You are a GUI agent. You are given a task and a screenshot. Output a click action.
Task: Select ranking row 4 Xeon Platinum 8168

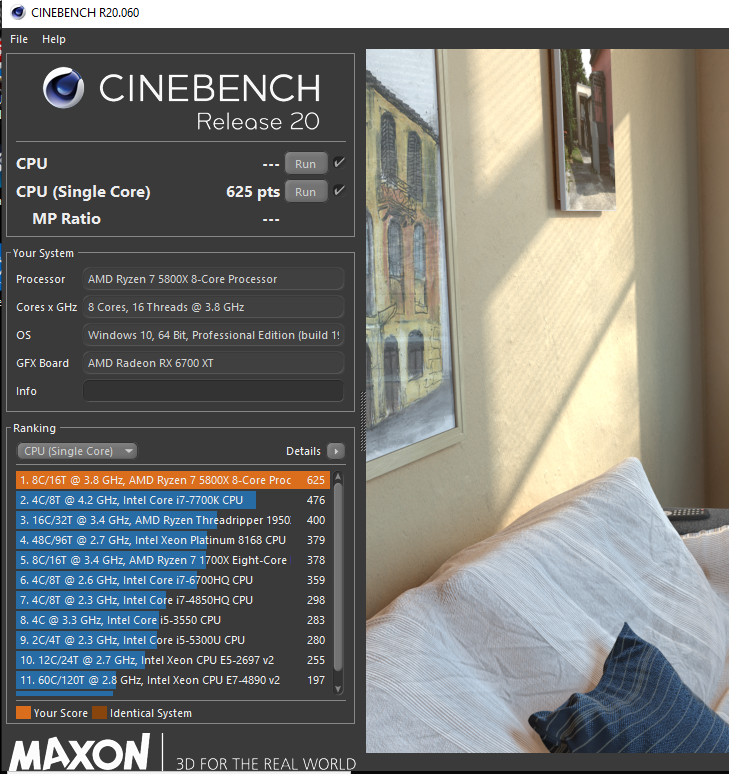coord(173,540)
